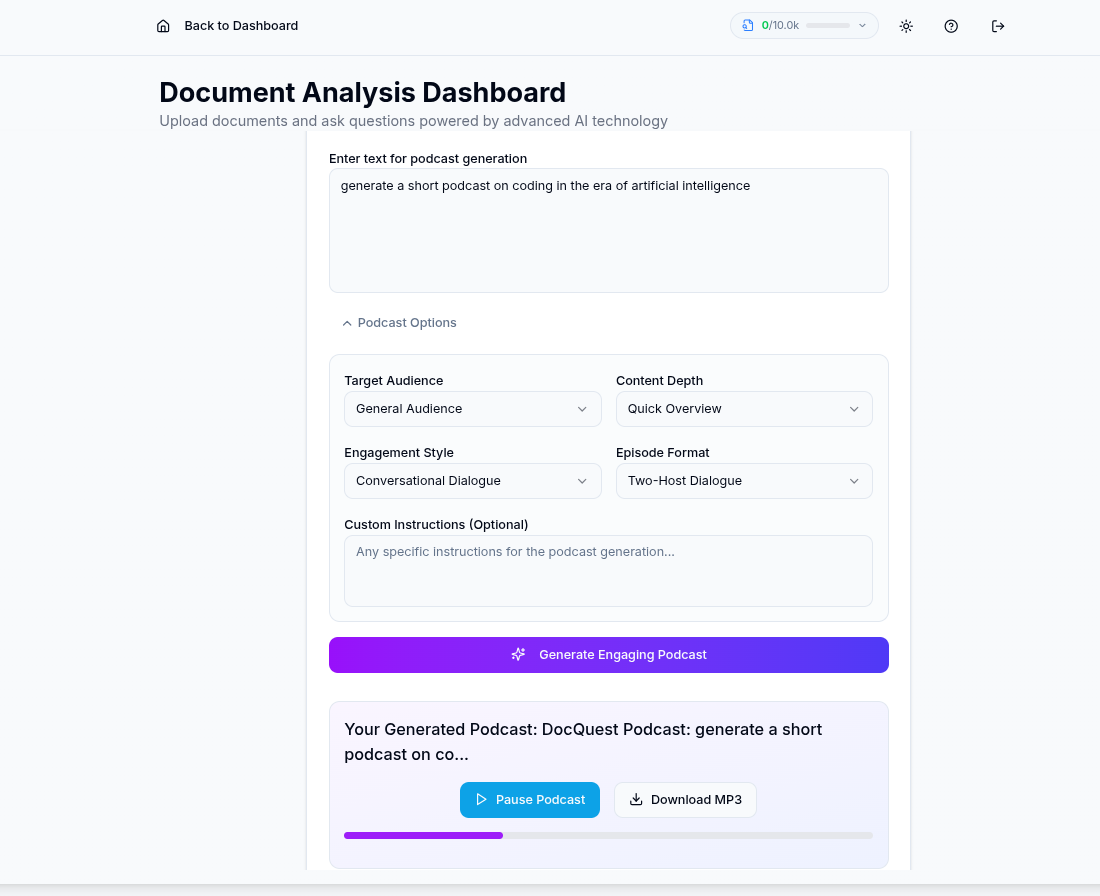The image size is (1100, 896).
Task: Click the logout arrow icon
Action: pos(998,26)
